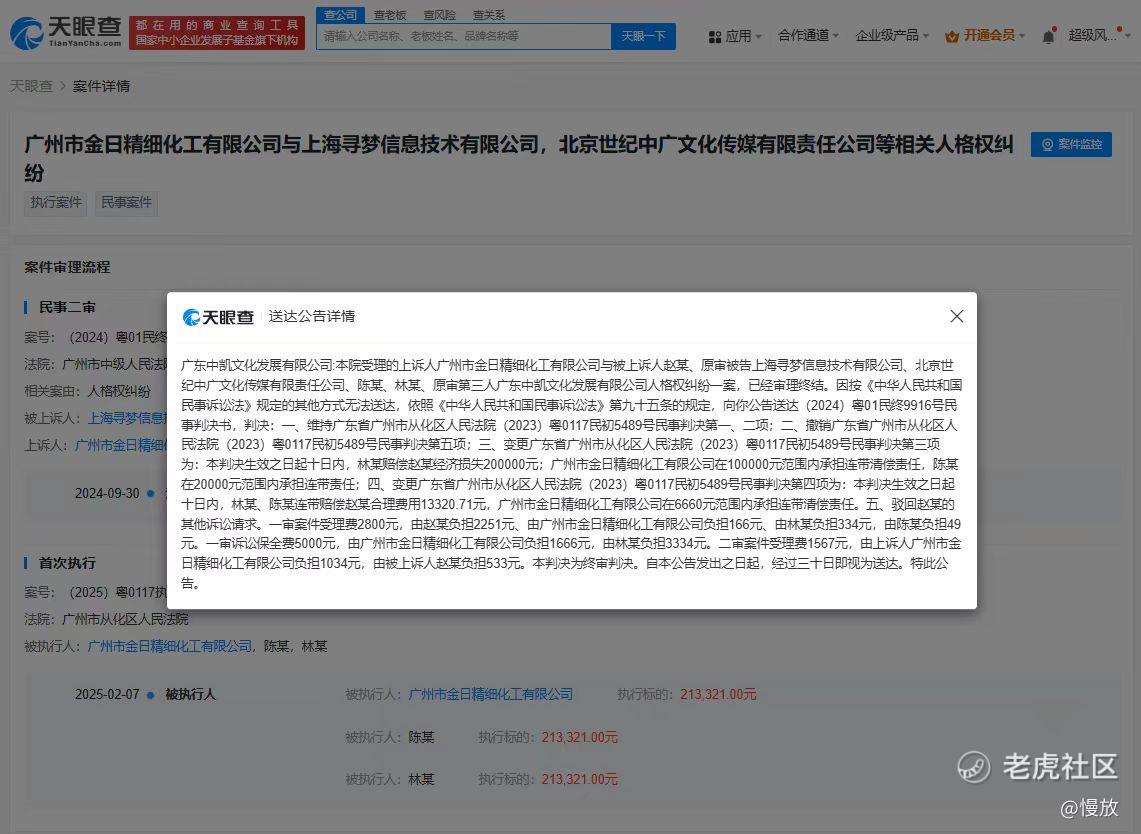
Task: Expand the 企业级产品 dropdown menu
Action: 892,36
